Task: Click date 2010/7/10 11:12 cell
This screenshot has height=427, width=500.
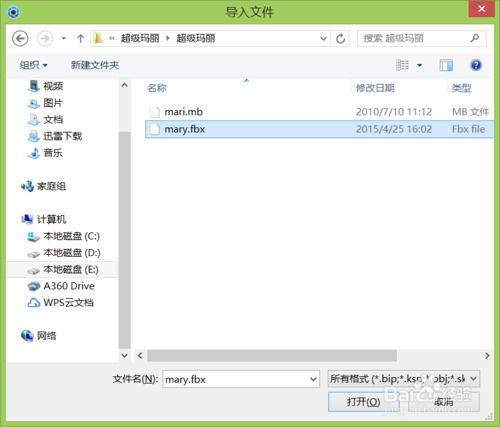Action: [394, 112]
